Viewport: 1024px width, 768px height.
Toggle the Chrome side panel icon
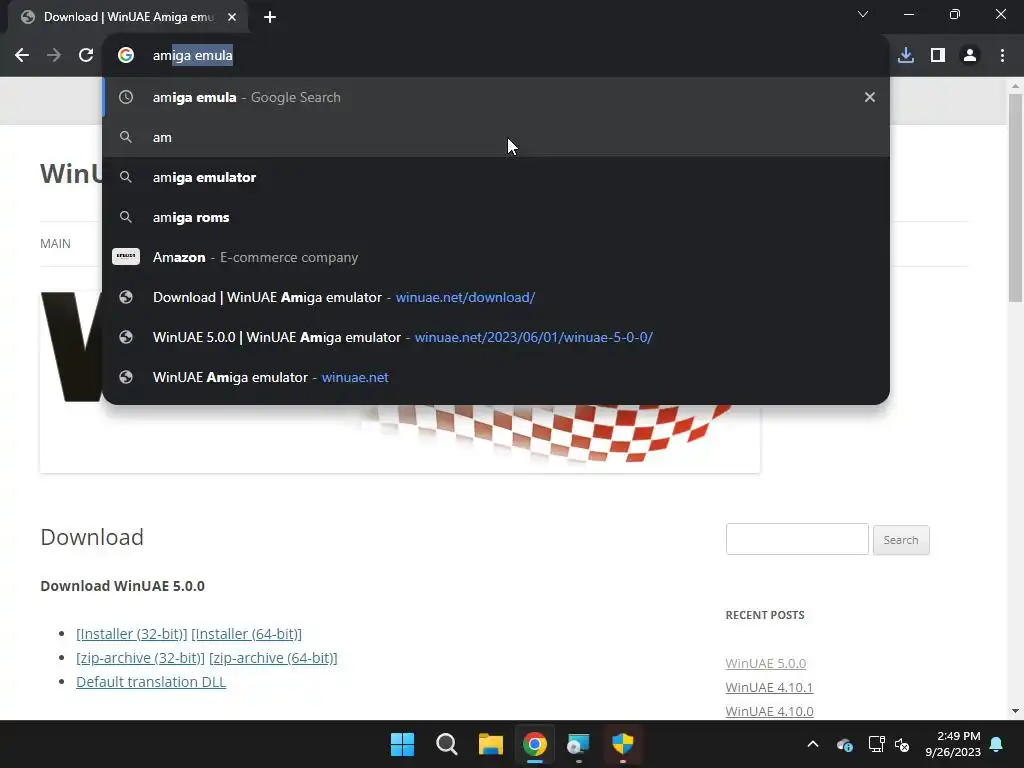tap(938, 56)
